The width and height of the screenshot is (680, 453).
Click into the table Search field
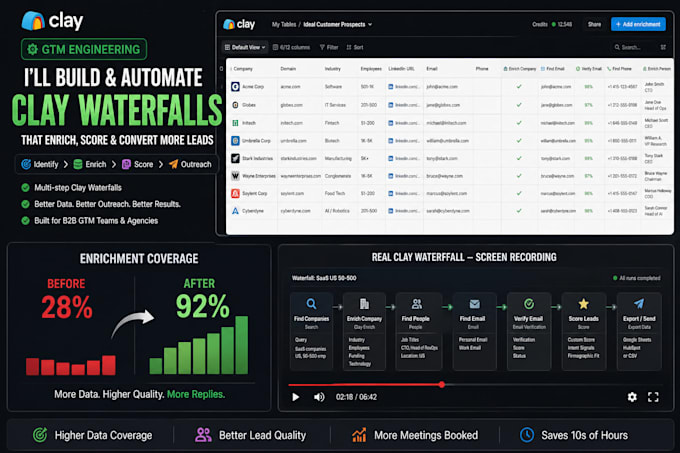click(631, 47)
